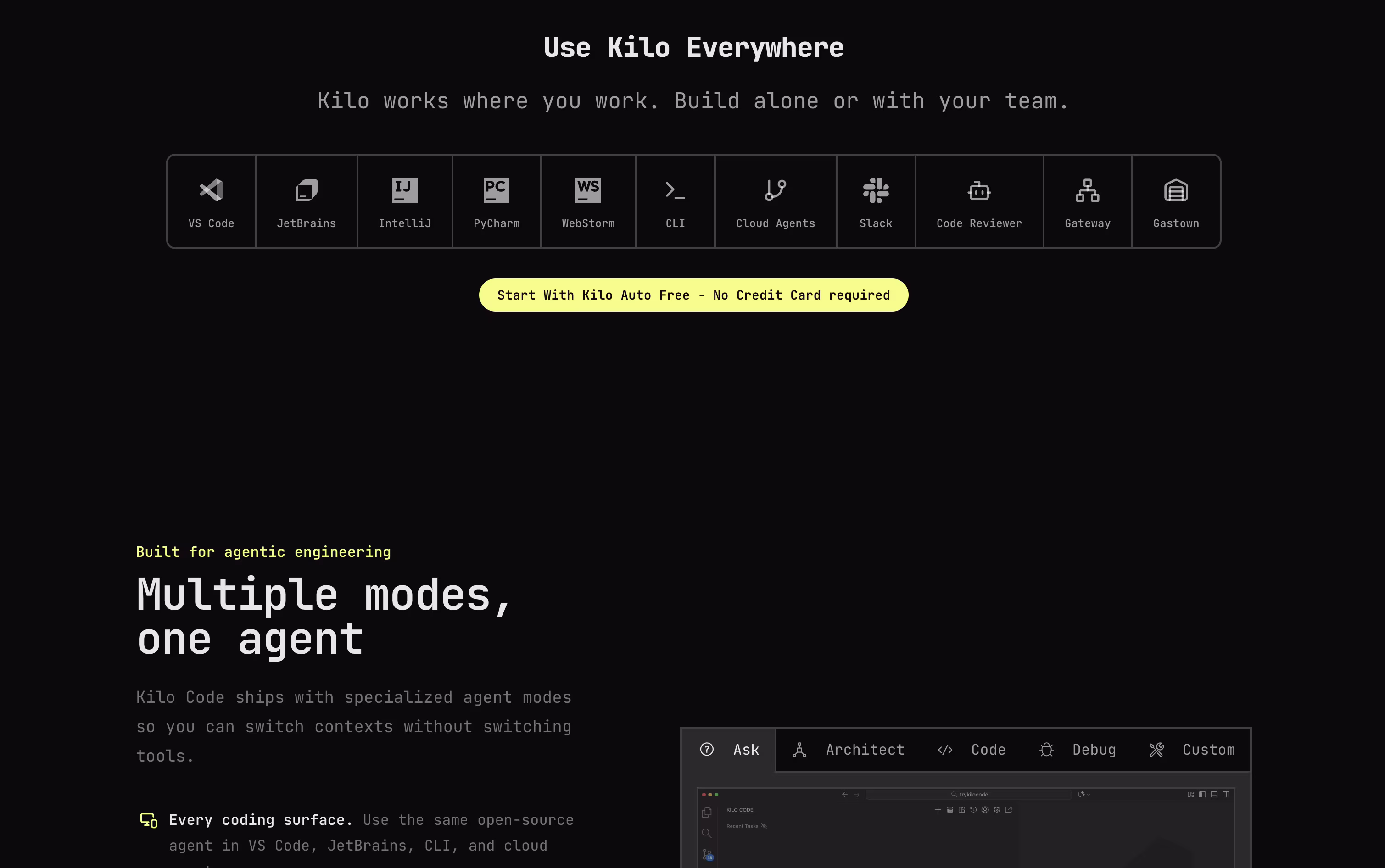Click the Custom tab wrench icon

1156,750
